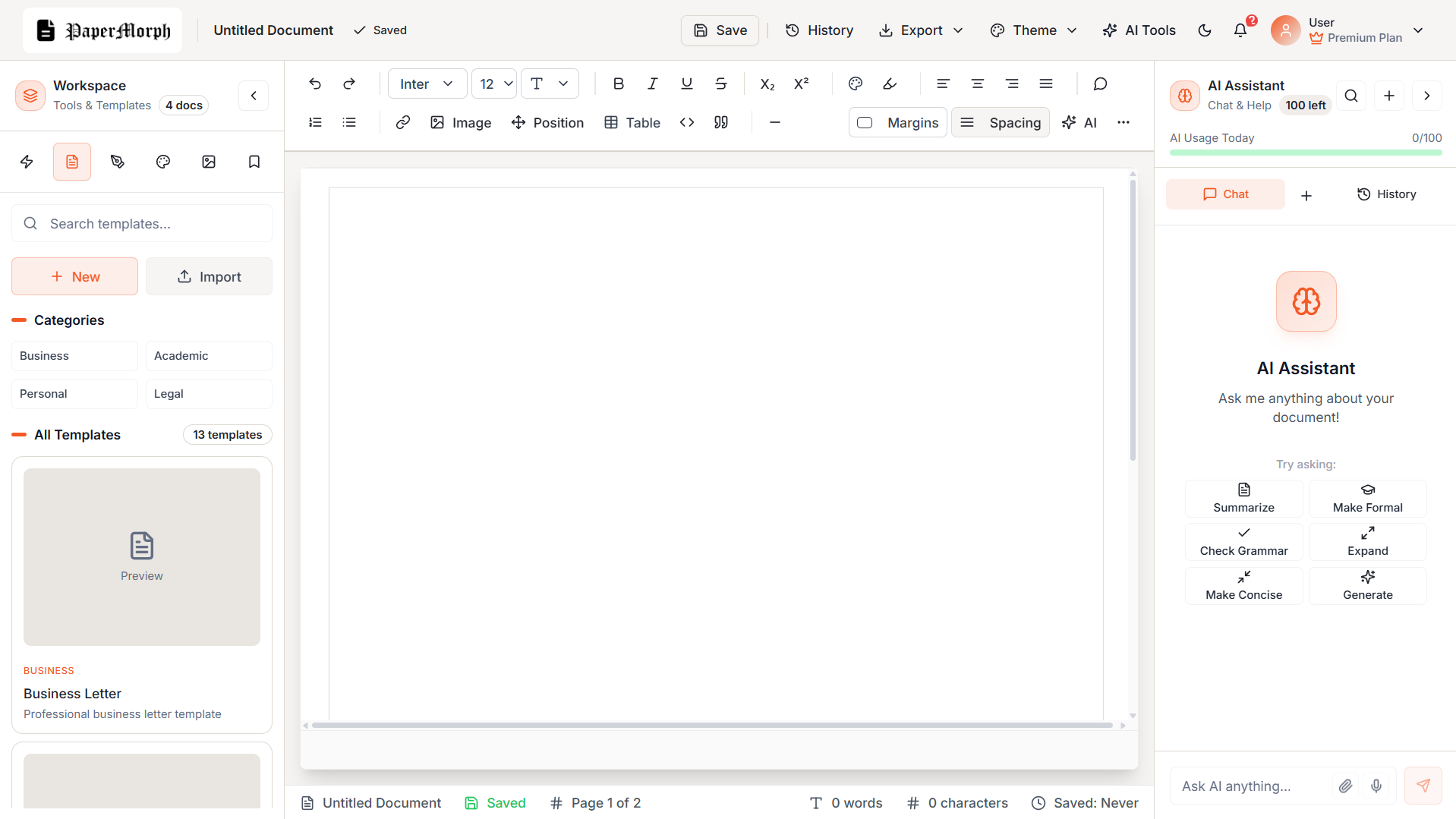Start voice input with microphone icon
The width and height of the screenshot is (1456, 819).
pyautogui.click(x=1376, y=786)
